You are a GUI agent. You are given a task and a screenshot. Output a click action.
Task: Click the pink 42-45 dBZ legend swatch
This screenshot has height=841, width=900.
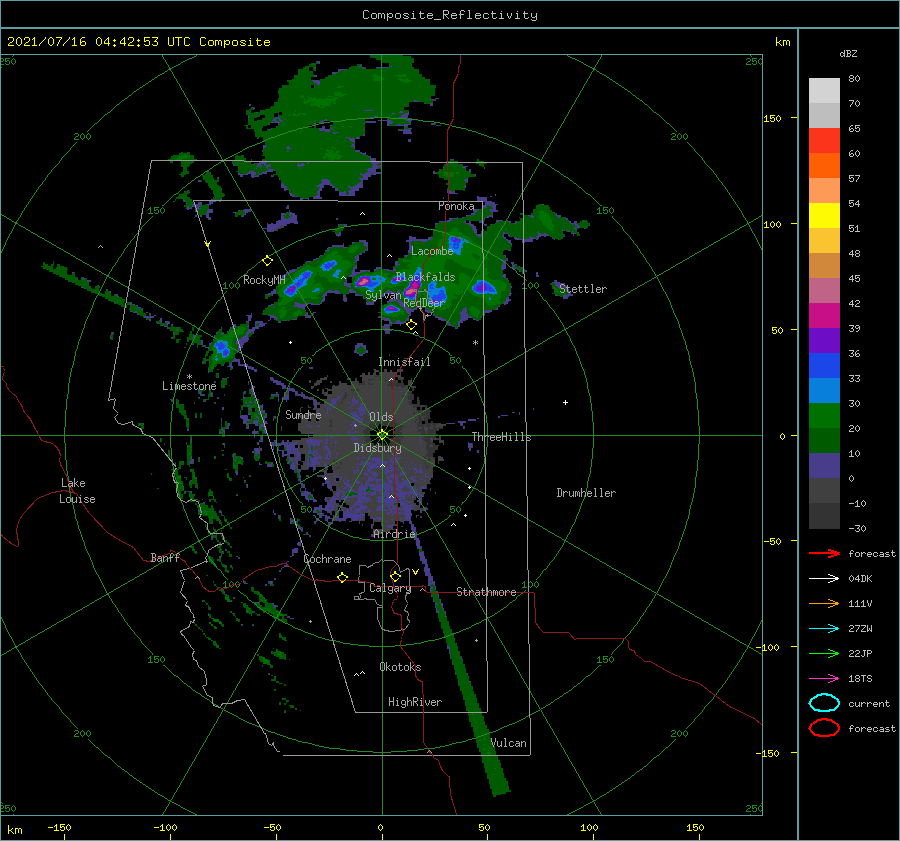(x=824, y=291)
